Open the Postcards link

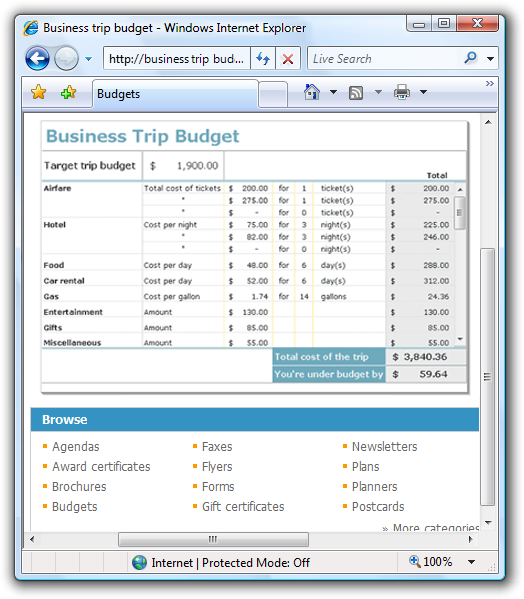(x=378, y=507)
